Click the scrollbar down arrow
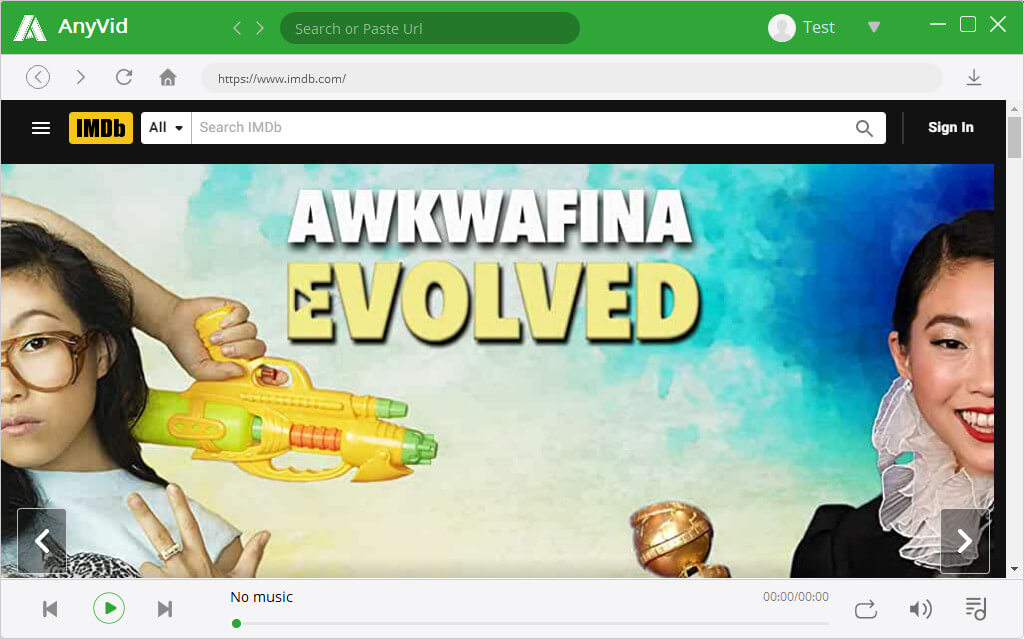The height and width of the screenshot is (639, 1024). pos(1014,569)
